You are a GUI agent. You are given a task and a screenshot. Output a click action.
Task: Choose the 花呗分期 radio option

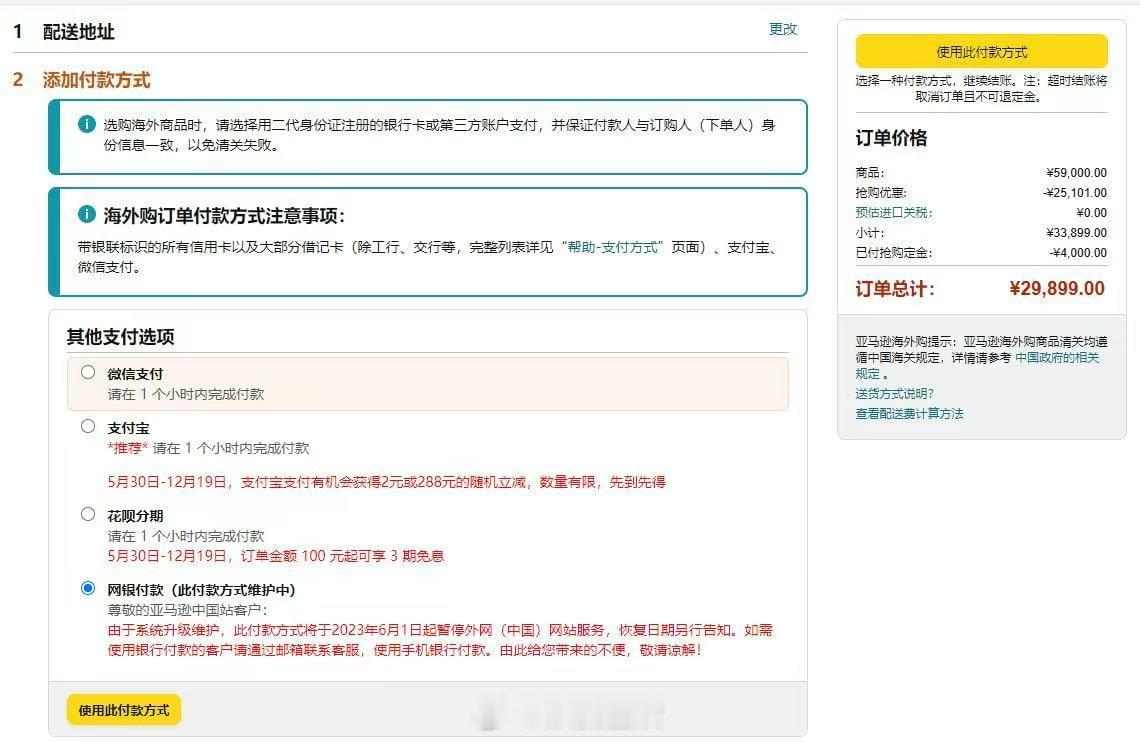coord(88,515)
